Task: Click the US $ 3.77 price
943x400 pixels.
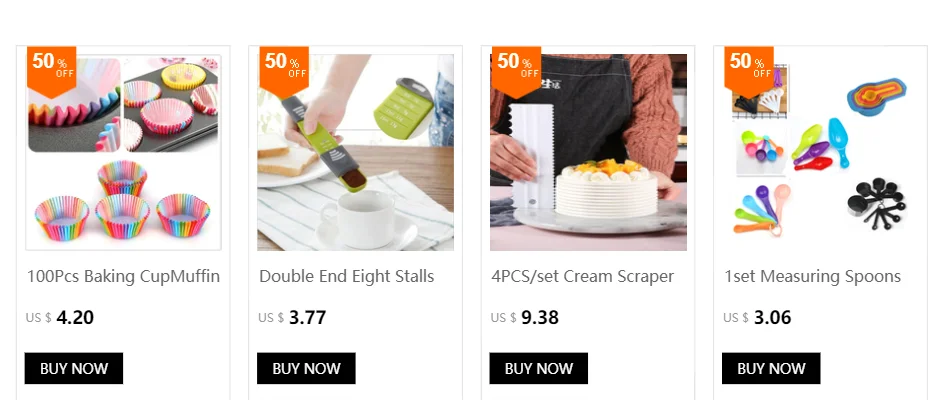Action: coord(292,318)
